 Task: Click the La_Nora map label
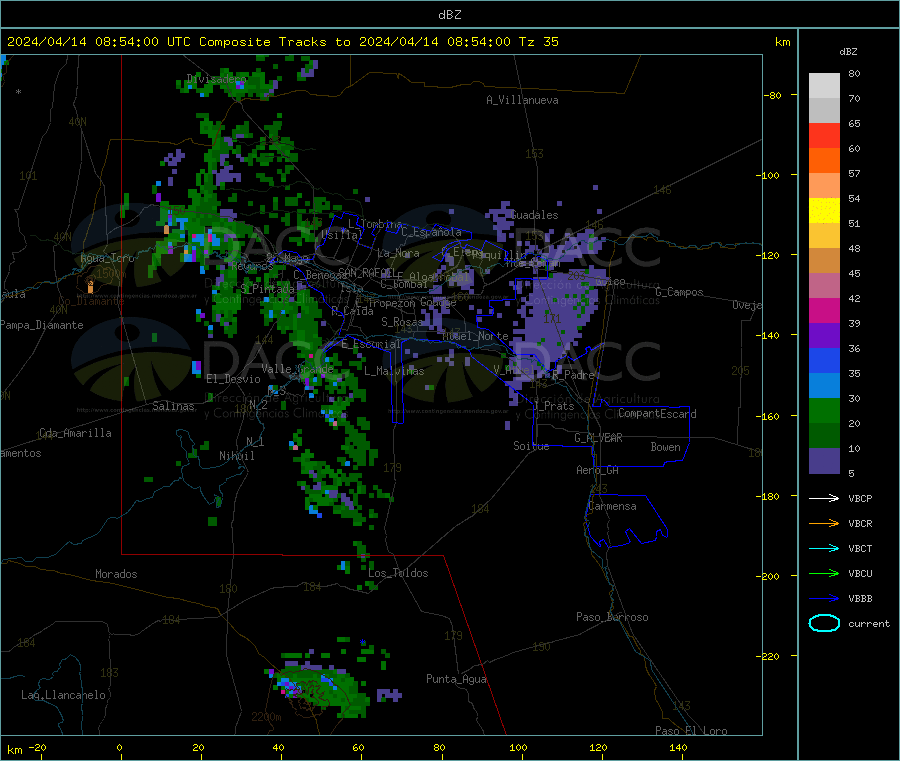[x=398, y=253]
